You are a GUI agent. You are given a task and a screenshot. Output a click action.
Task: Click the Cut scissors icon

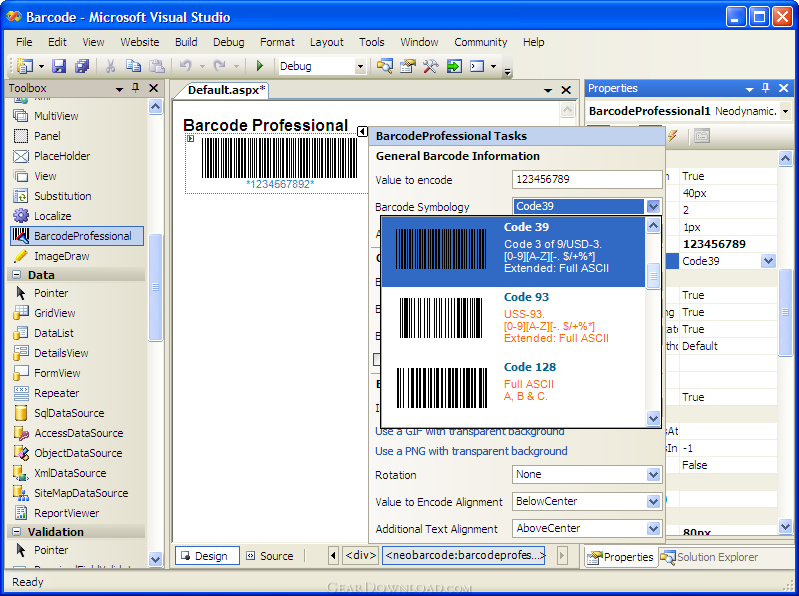click(x=111, y=66)
